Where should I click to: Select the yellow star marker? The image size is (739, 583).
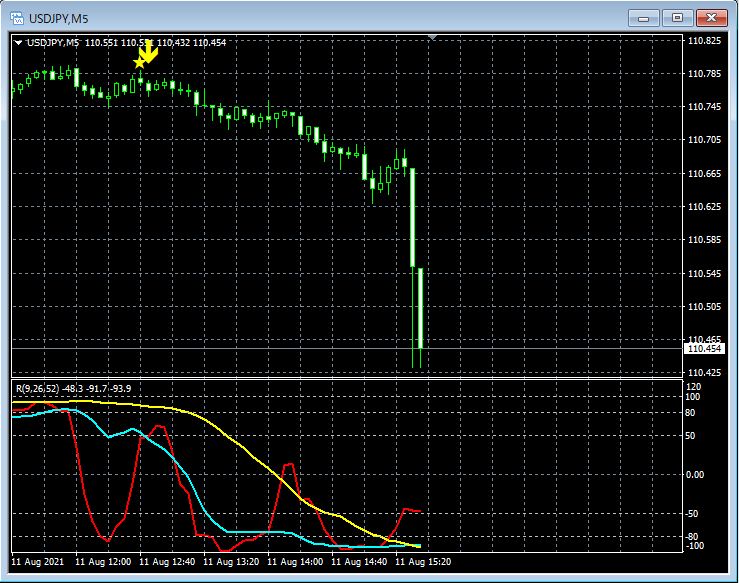click(139, 63)
